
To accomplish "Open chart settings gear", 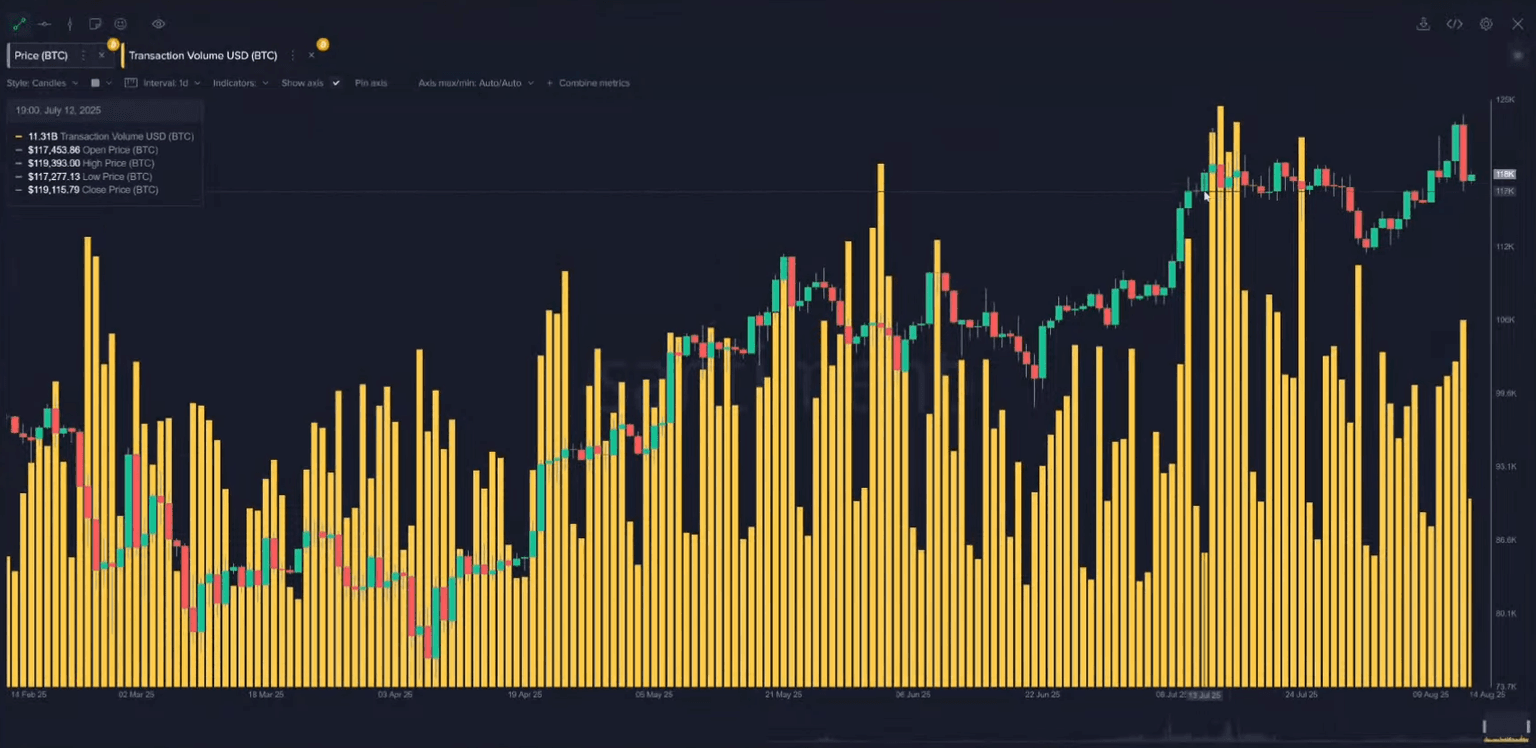I will (x=1486, y=24).
